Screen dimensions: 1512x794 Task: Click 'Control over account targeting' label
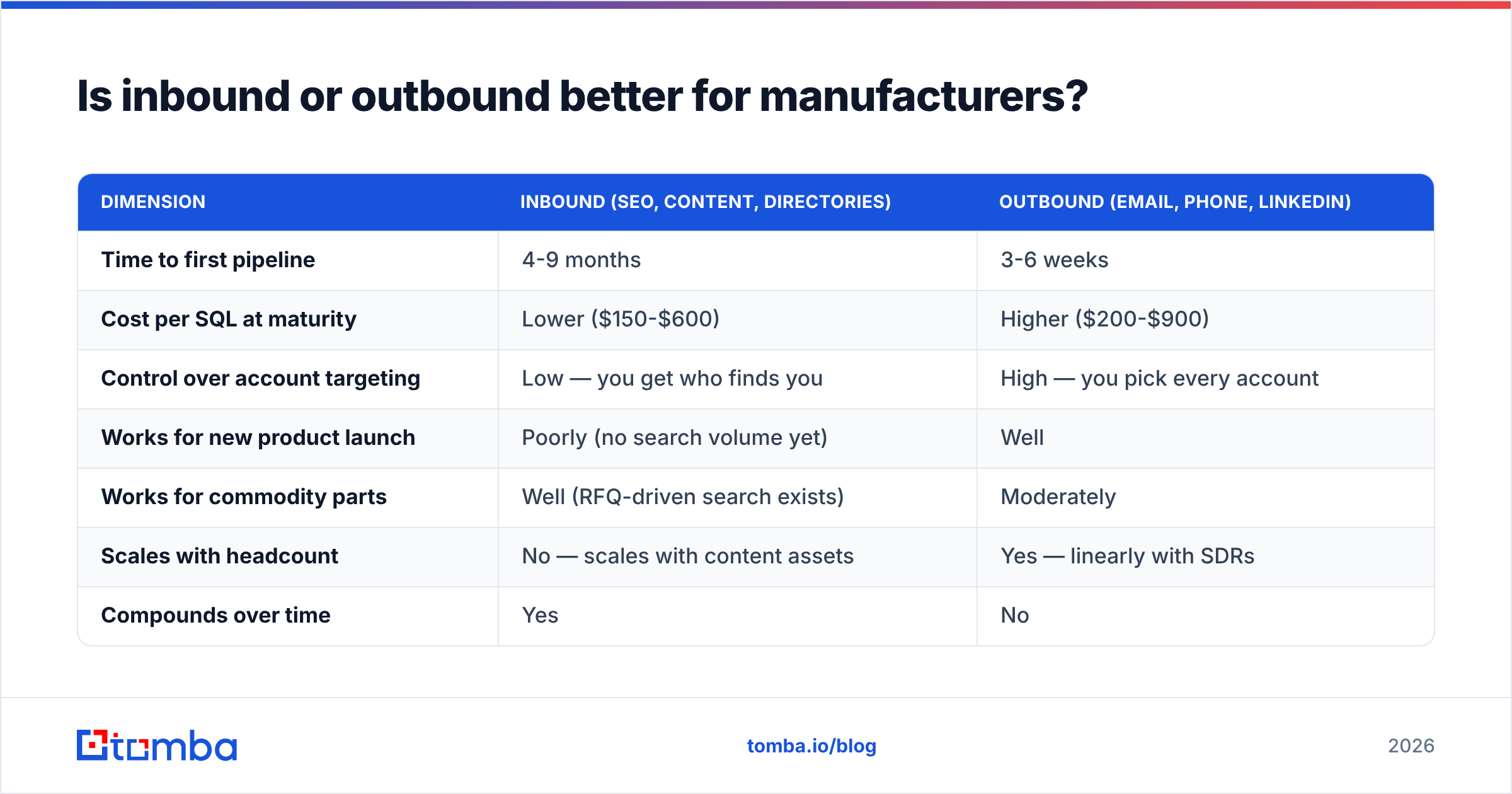[261, 378]
